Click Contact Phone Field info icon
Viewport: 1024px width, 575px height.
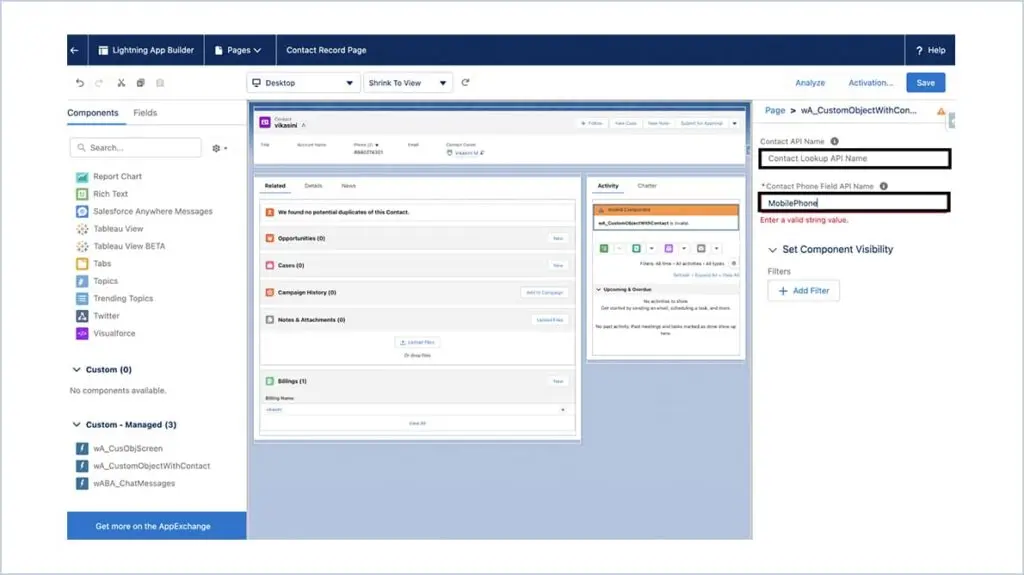(x=884, y=186)
